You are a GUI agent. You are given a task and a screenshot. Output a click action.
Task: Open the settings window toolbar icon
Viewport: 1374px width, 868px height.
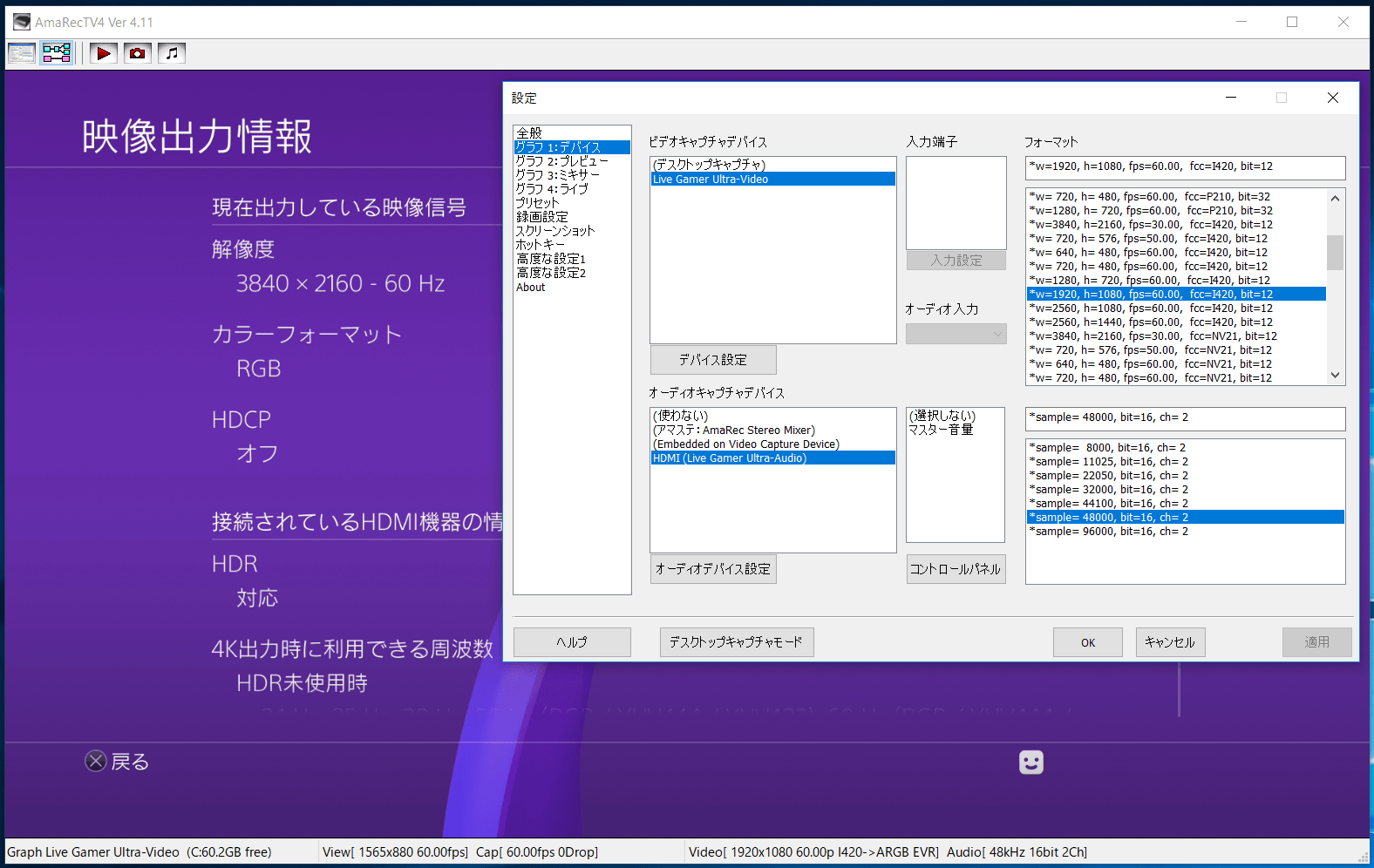22,53
